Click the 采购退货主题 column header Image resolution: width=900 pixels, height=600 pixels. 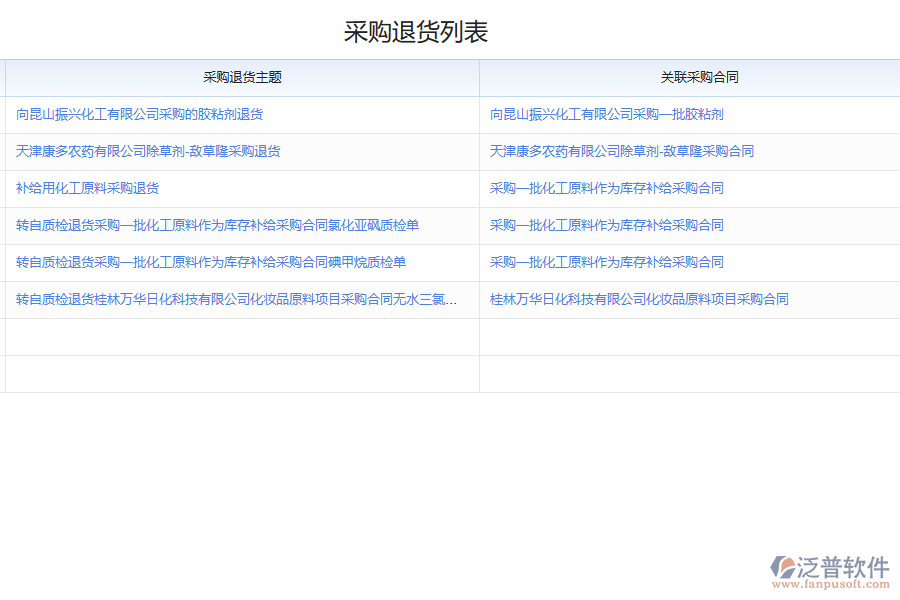[x=240, y=77]
